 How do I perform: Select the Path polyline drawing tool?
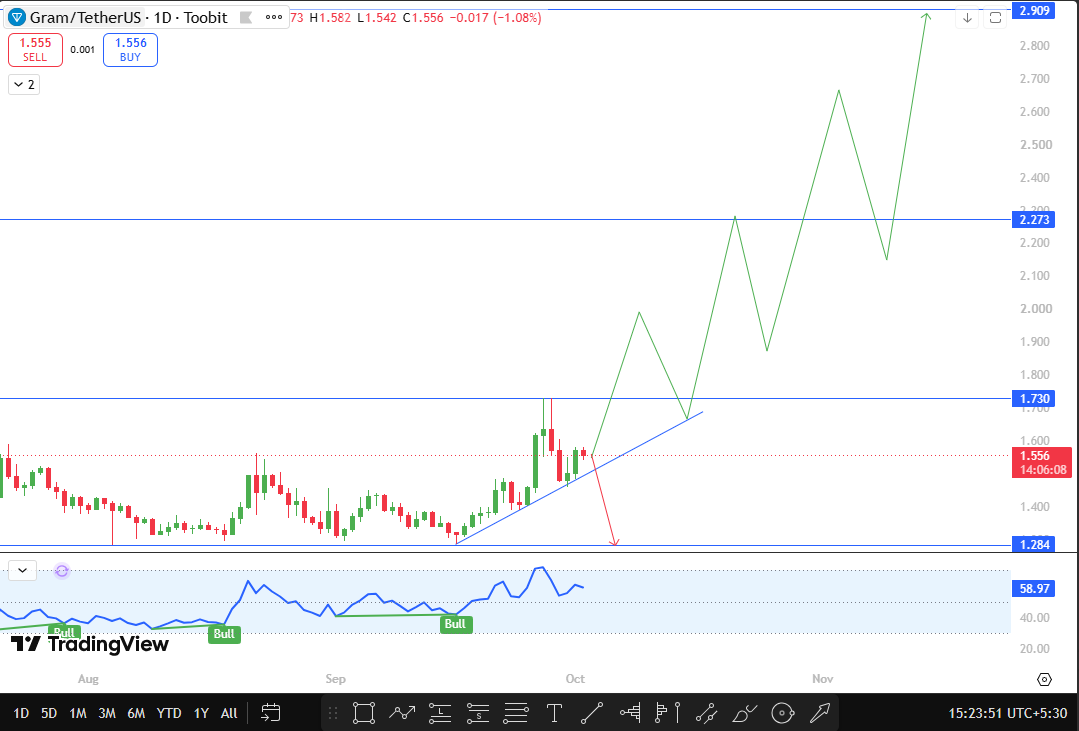coord(402,713)
